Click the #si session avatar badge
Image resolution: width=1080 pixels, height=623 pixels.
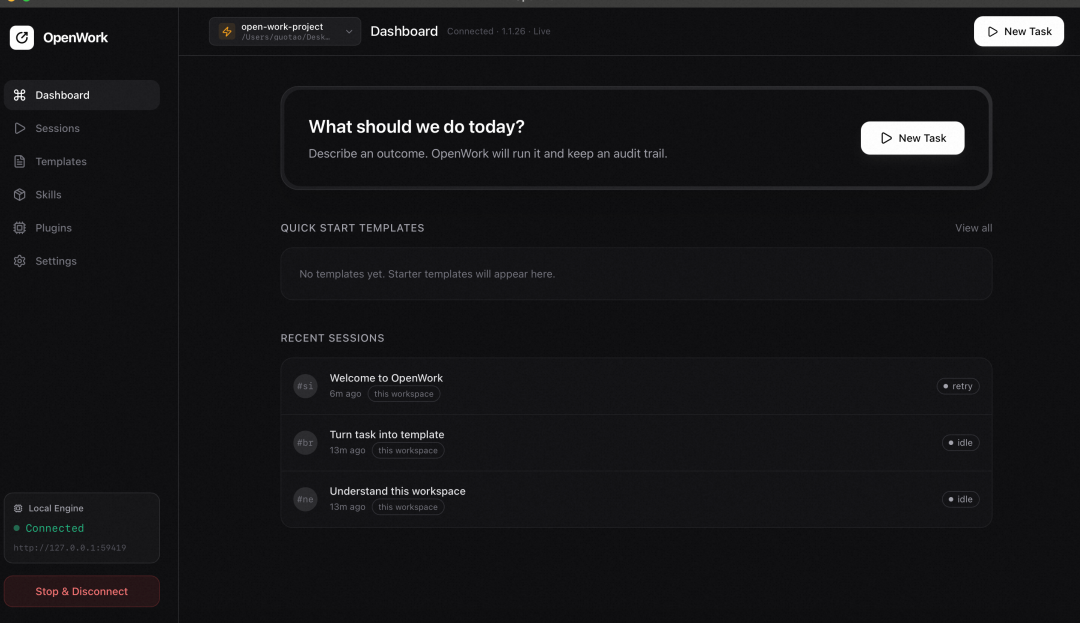click(x=305, y=386)
